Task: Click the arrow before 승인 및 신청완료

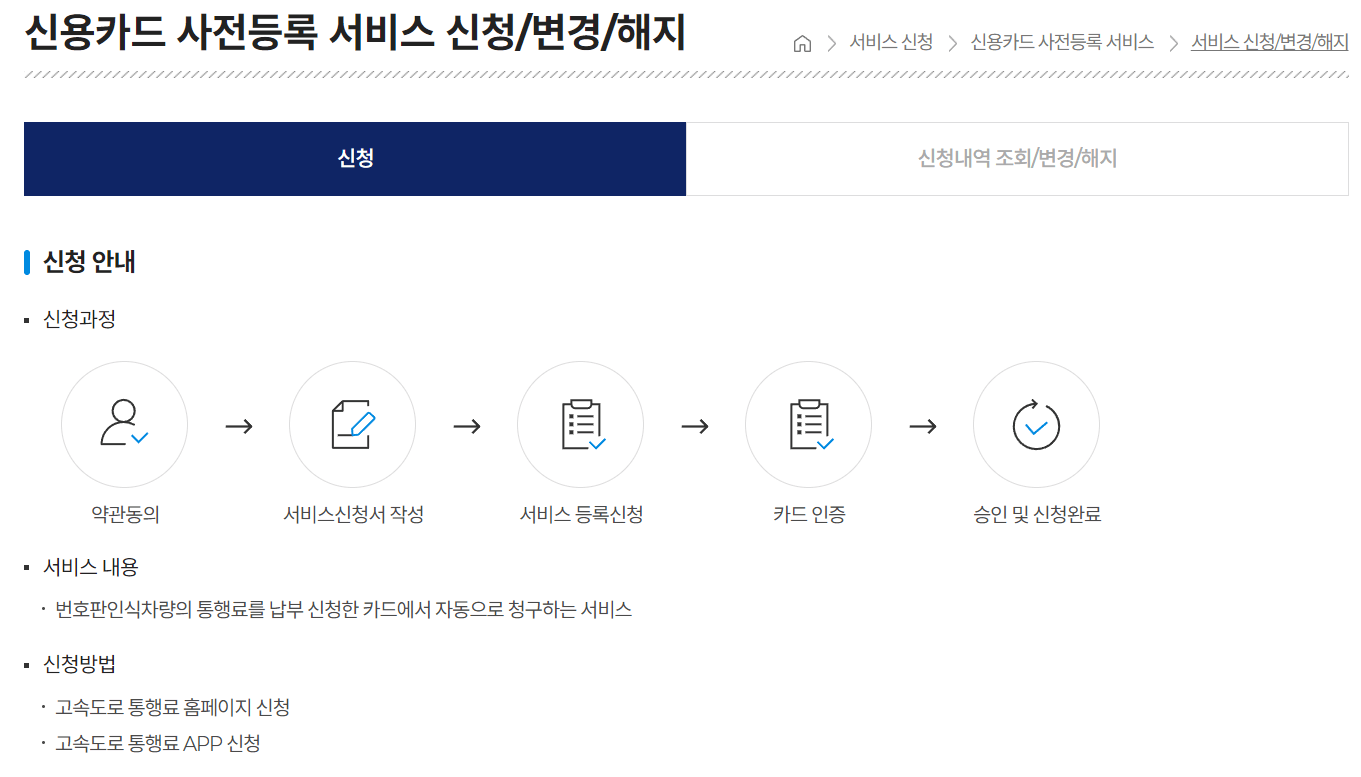Action: [922, 423]
